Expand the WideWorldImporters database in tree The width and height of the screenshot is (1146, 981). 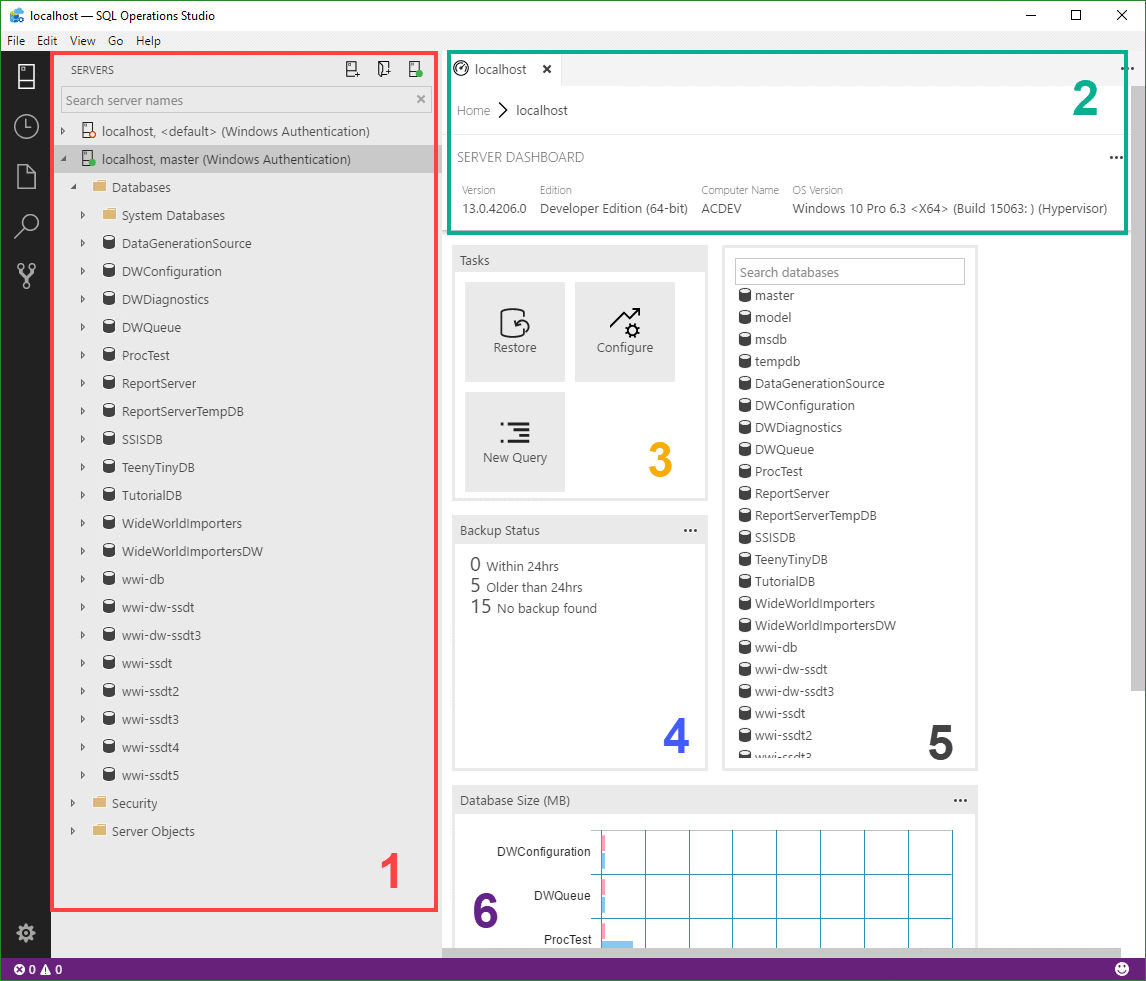coord(83,523)
